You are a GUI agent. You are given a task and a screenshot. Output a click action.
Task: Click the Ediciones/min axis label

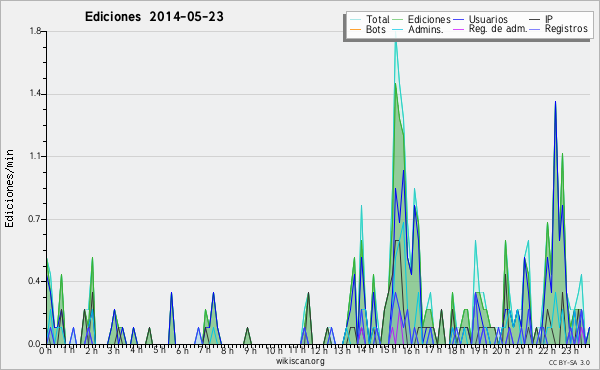(9, 188)
